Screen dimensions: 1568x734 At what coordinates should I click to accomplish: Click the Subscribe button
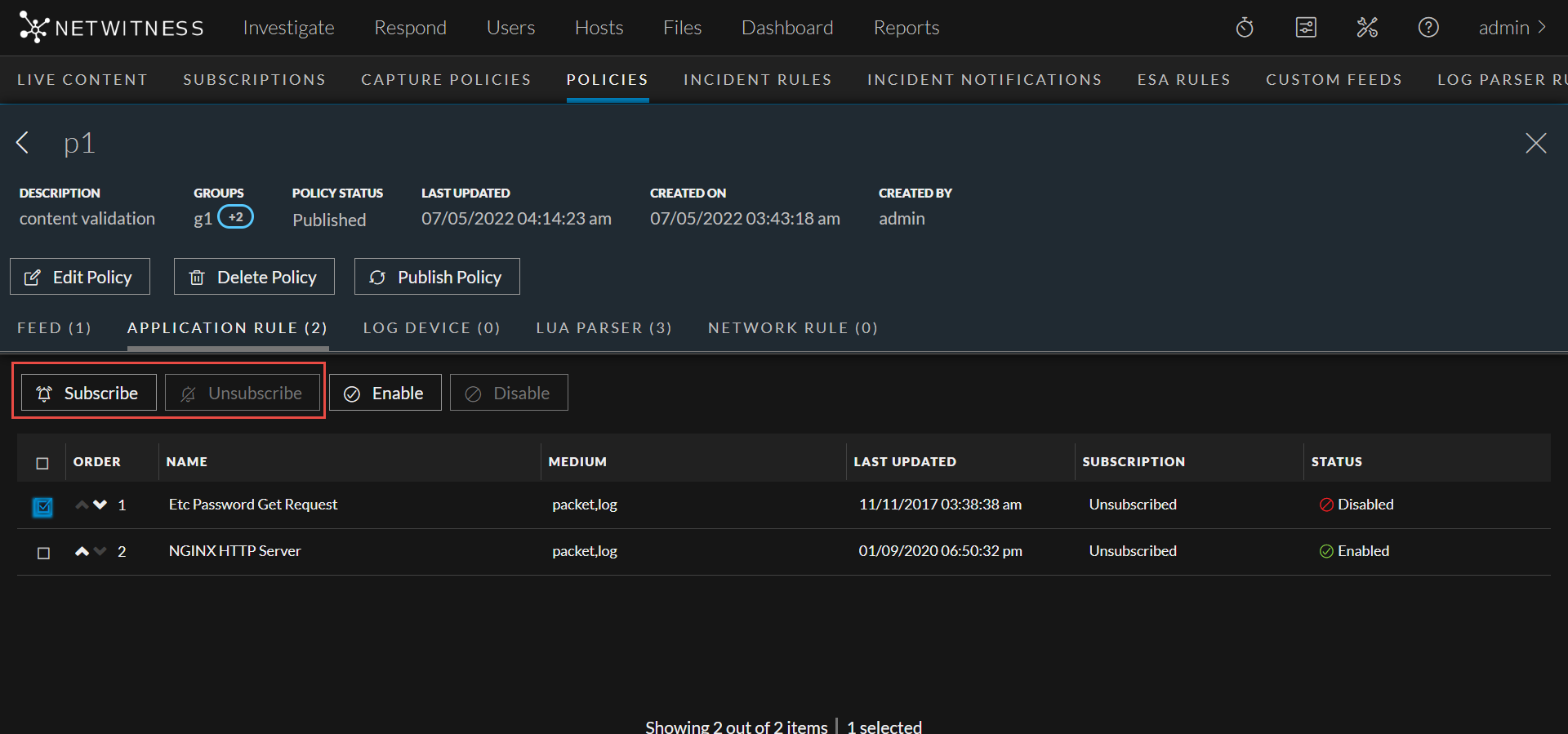click(x=88, y=393)
